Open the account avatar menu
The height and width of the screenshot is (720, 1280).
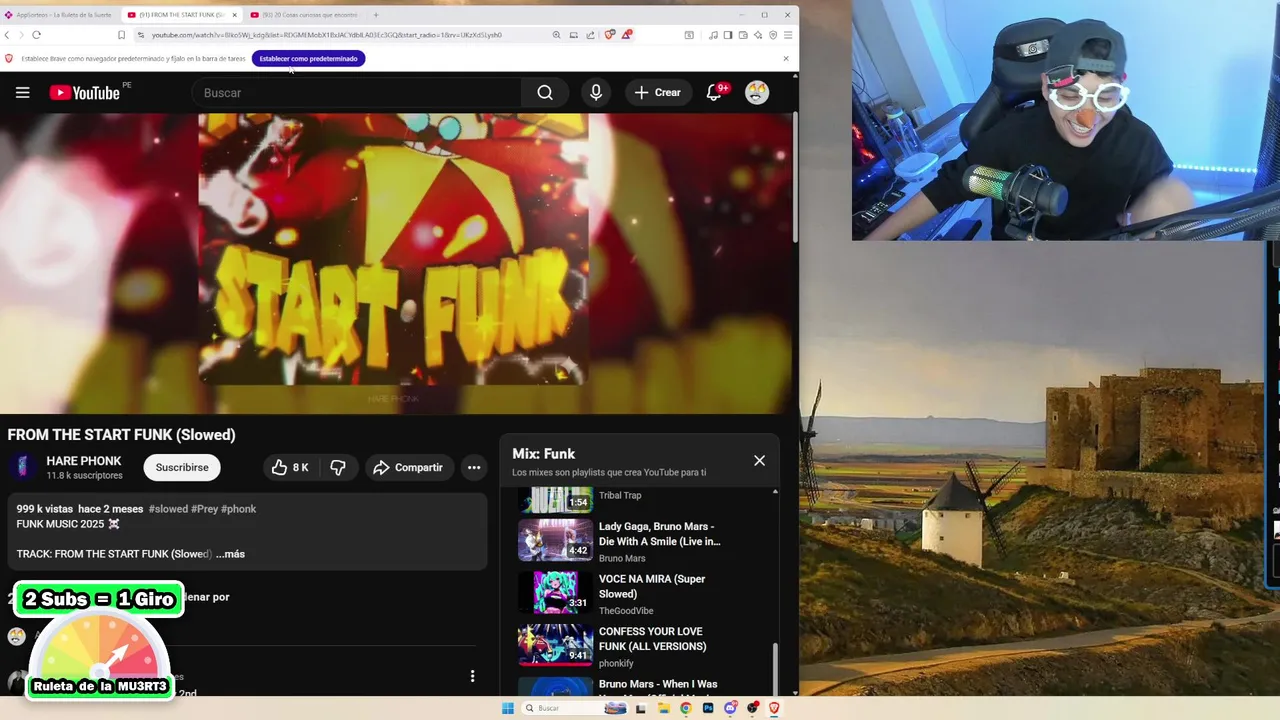click(x=757, y=93)
